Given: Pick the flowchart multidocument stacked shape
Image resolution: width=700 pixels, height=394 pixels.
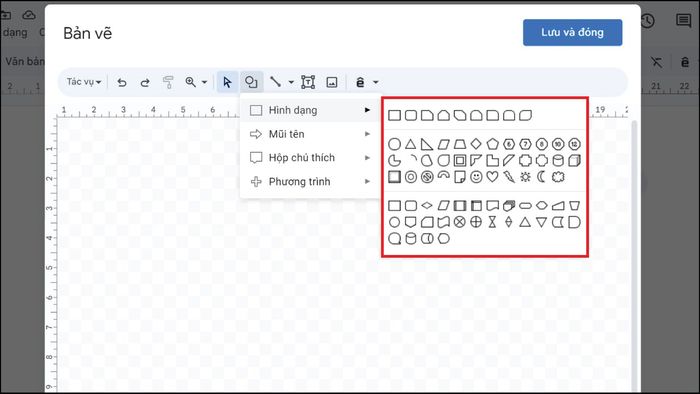Looking at the screenshot, I should pos(509,206).
